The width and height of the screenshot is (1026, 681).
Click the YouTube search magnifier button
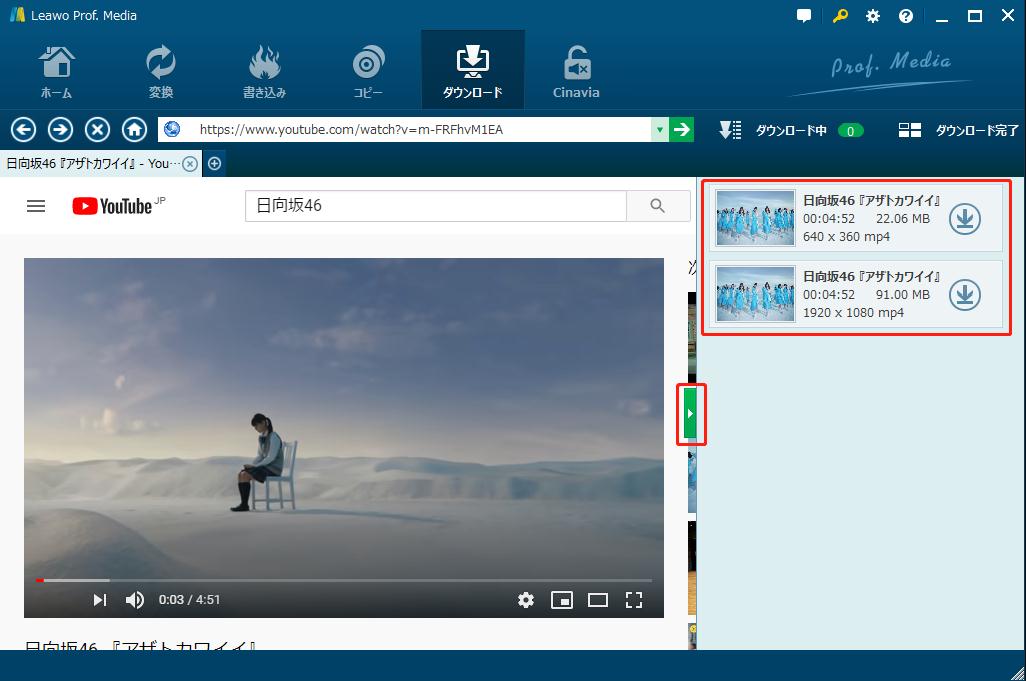click(658, 206)
